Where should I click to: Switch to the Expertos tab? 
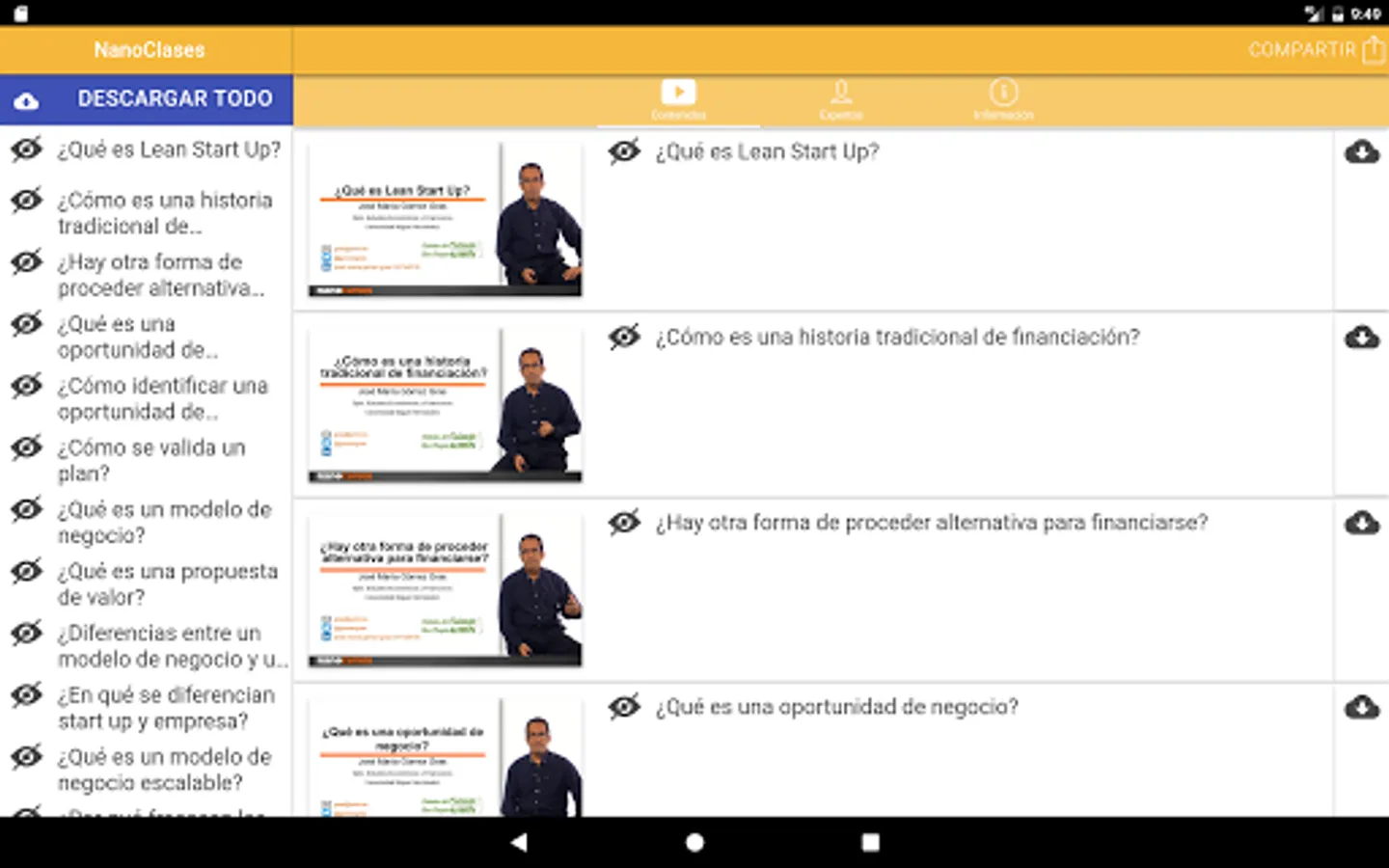point(841,100)
